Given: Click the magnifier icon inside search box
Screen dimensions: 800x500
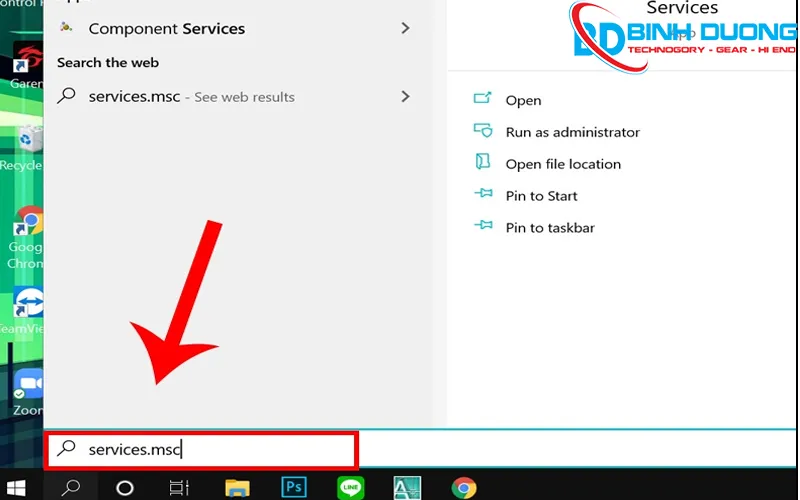Looking at the screenshot, I should click(x=66, y=448).
